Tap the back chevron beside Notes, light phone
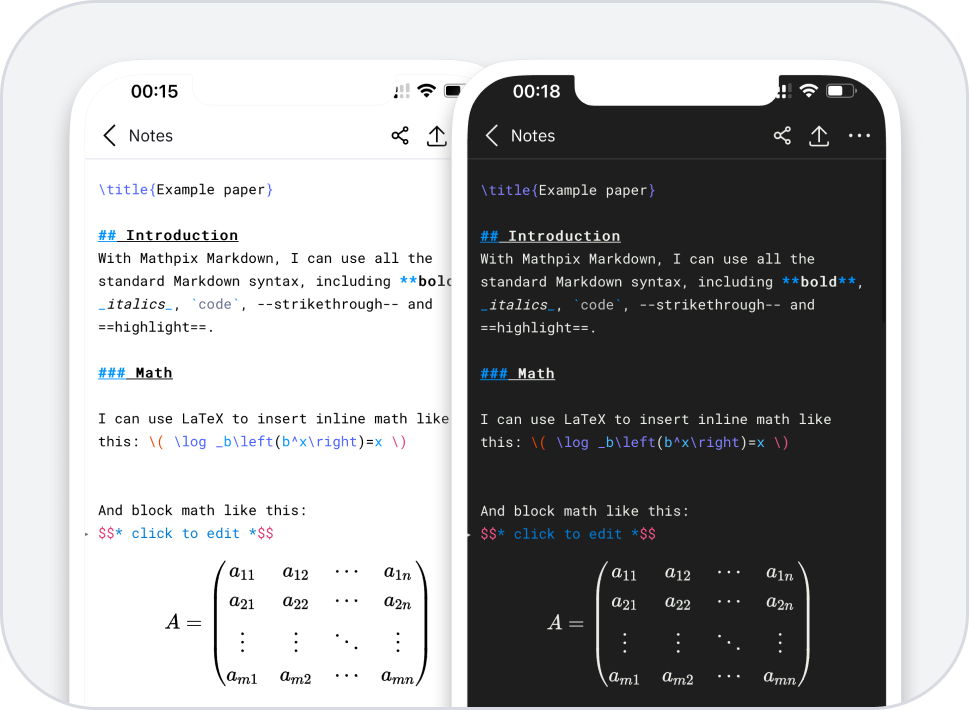969x710 pixels. point(110,135)
